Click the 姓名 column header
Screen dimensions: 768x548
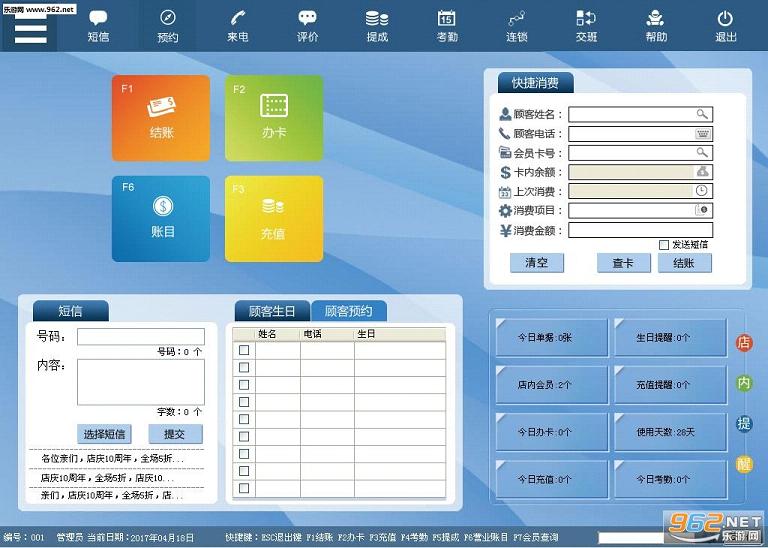tap(278, 334)
